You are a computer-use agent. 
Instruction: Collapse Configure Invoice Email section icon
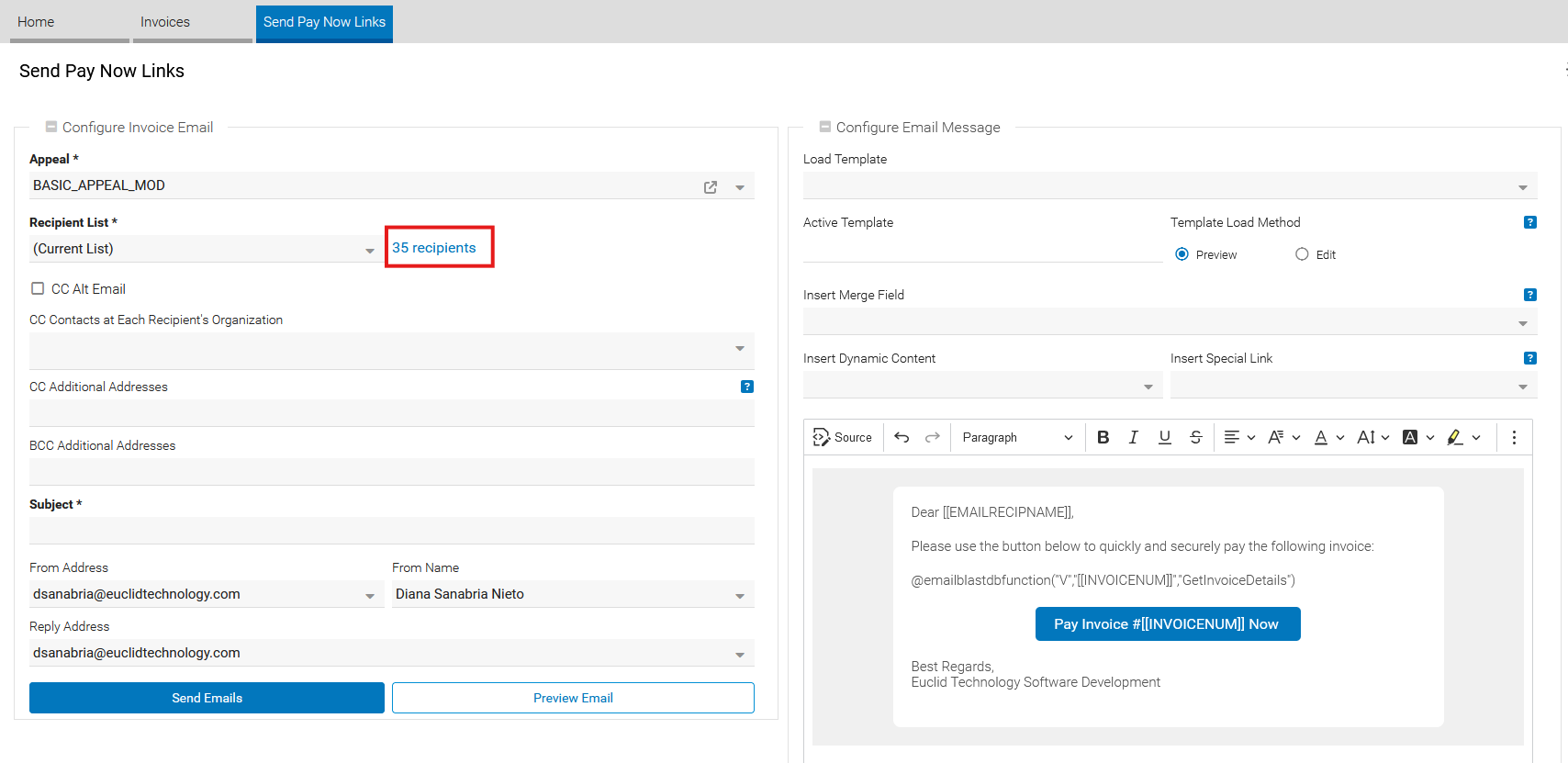click(51, 127)
